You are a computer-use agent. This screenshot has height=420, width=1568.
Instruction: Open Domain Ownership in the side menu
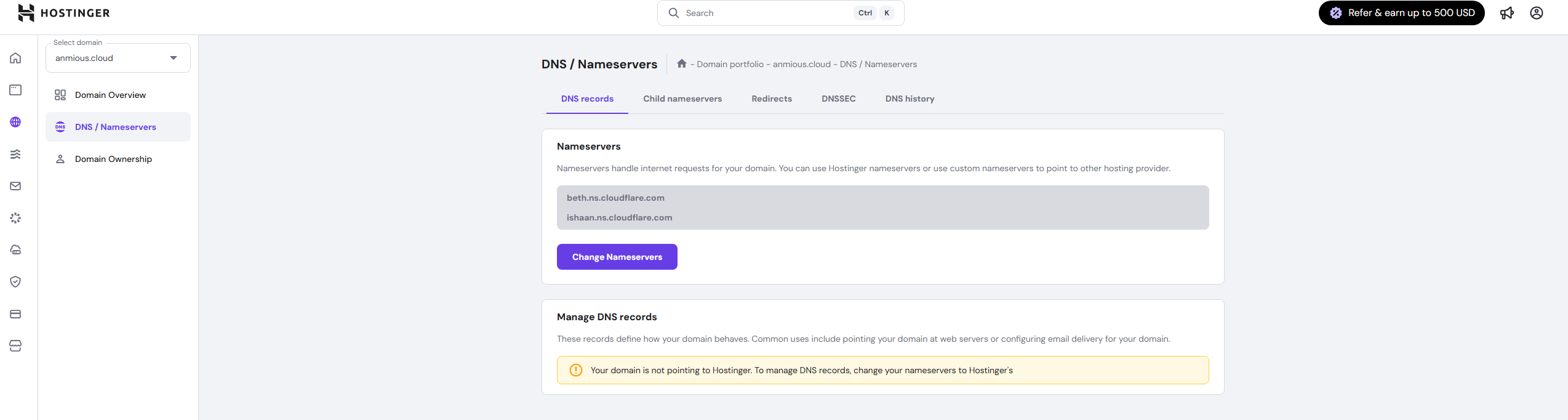(113, 159)
